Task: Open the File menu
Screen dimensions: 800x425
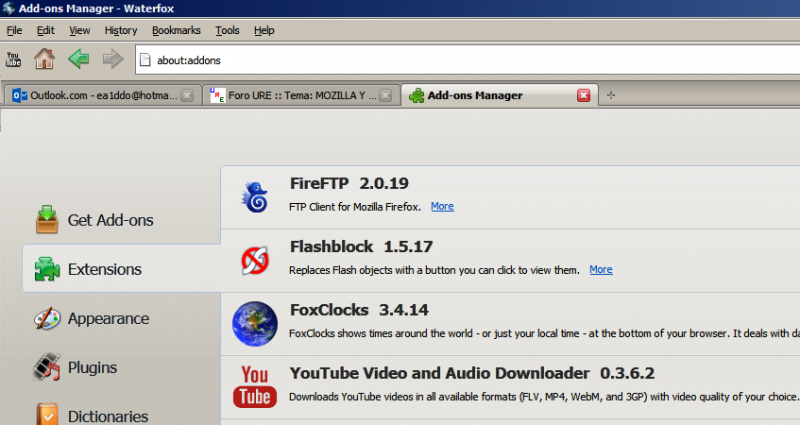Action: [x=14, y=31]
